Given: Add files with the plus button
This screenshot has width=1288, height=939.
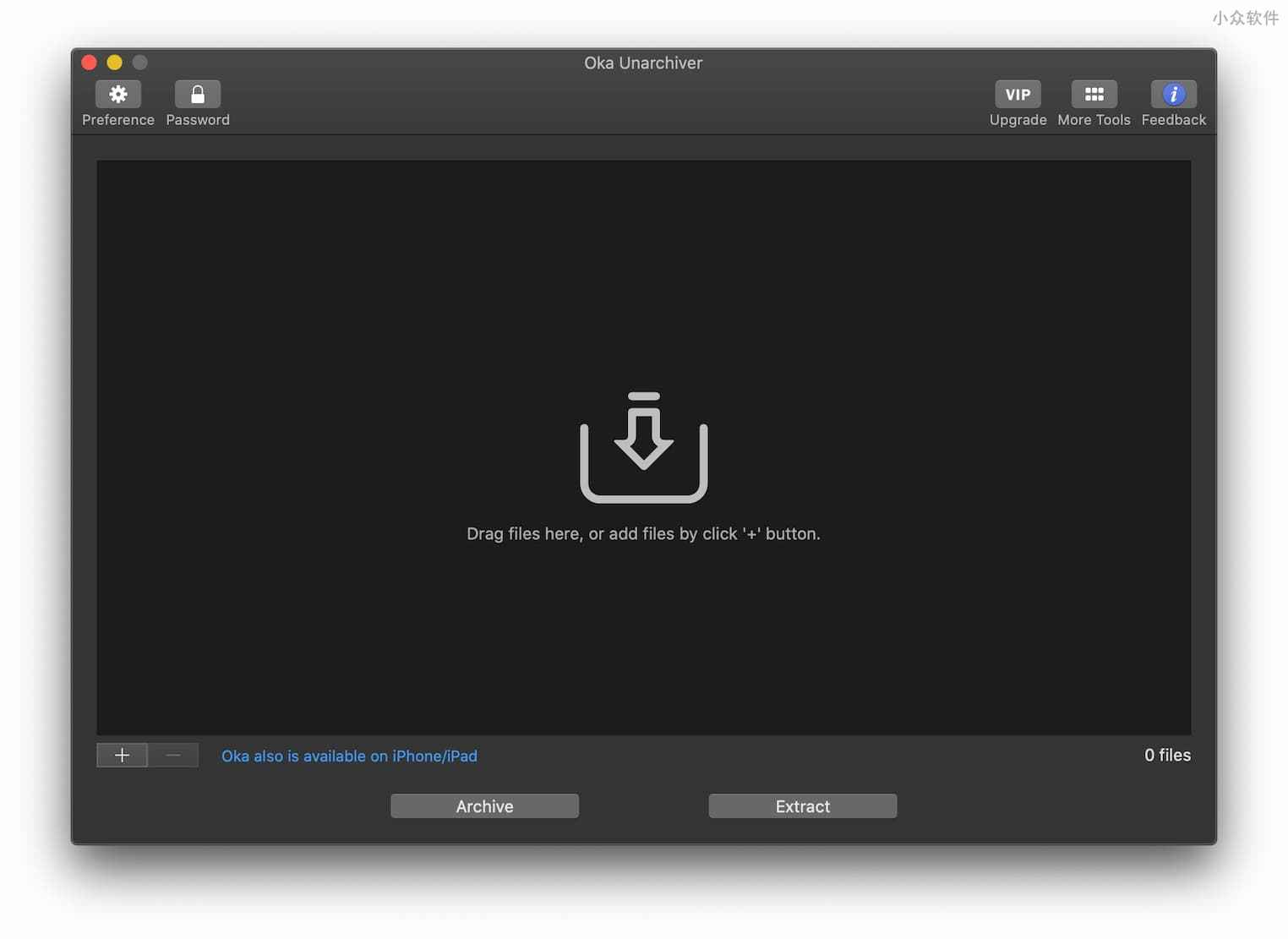Looking at the screenshot, I should 122,755.
